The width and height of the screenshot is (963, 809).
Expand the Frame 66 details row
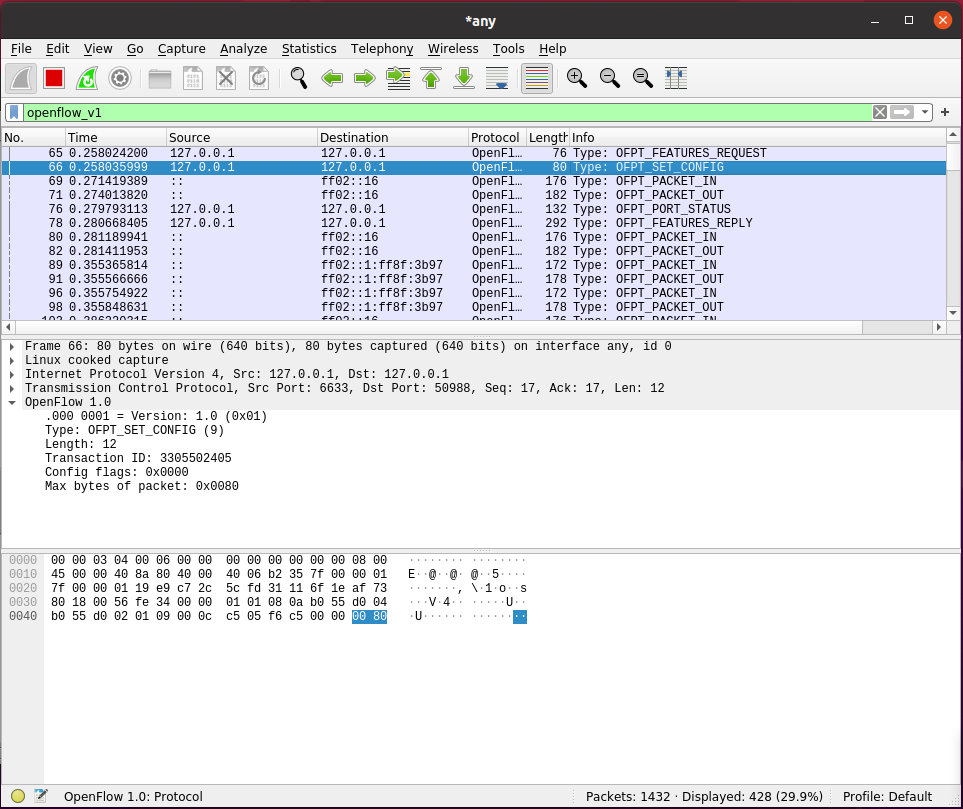(12, 346)
